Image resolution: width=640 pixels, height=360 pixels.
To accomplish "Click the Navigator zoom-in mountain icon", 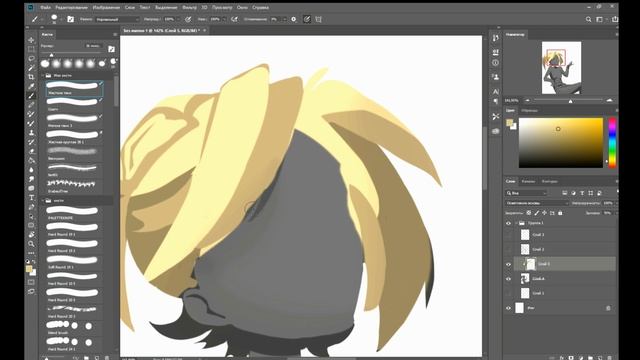I will pyautogui.click(x=609, y=100).
